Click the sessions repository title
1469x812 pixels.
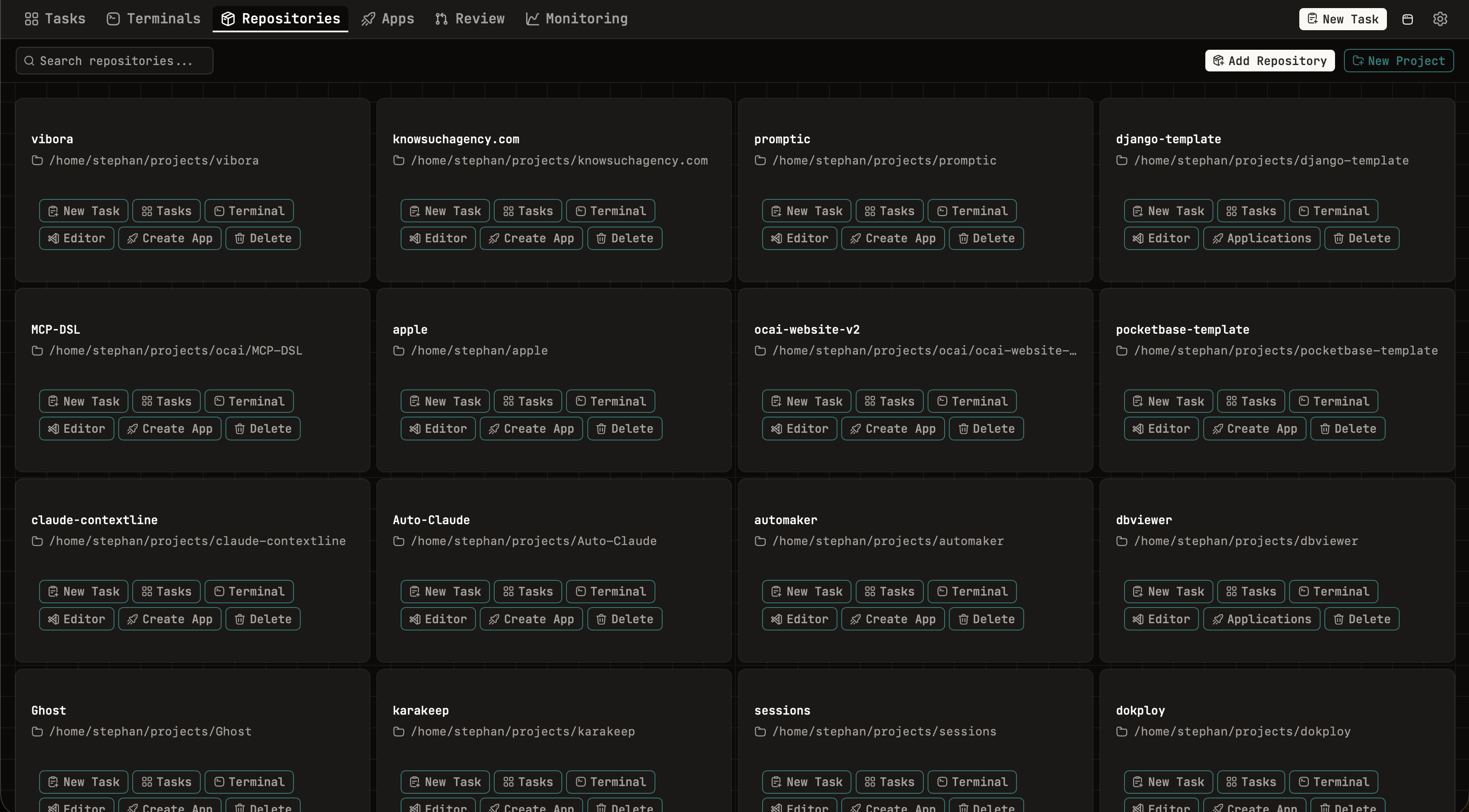[x=782, y=710]
